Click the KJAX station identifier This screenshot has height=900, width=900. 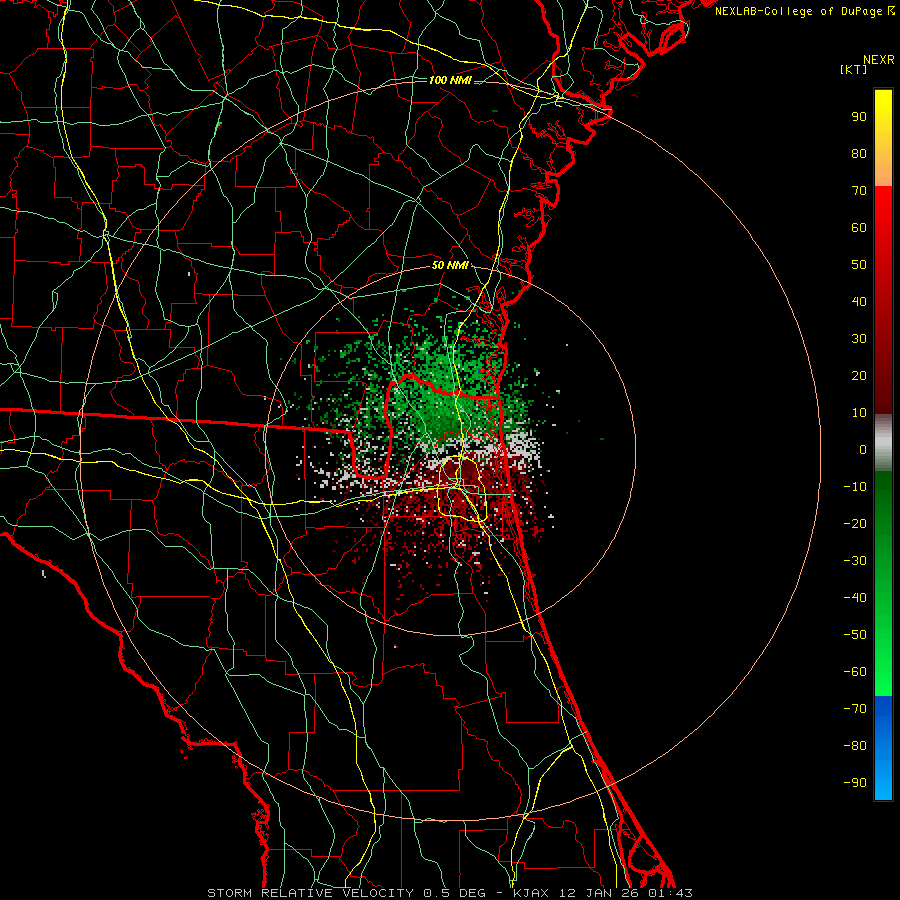pyautogui.click(x=532, y=893)
